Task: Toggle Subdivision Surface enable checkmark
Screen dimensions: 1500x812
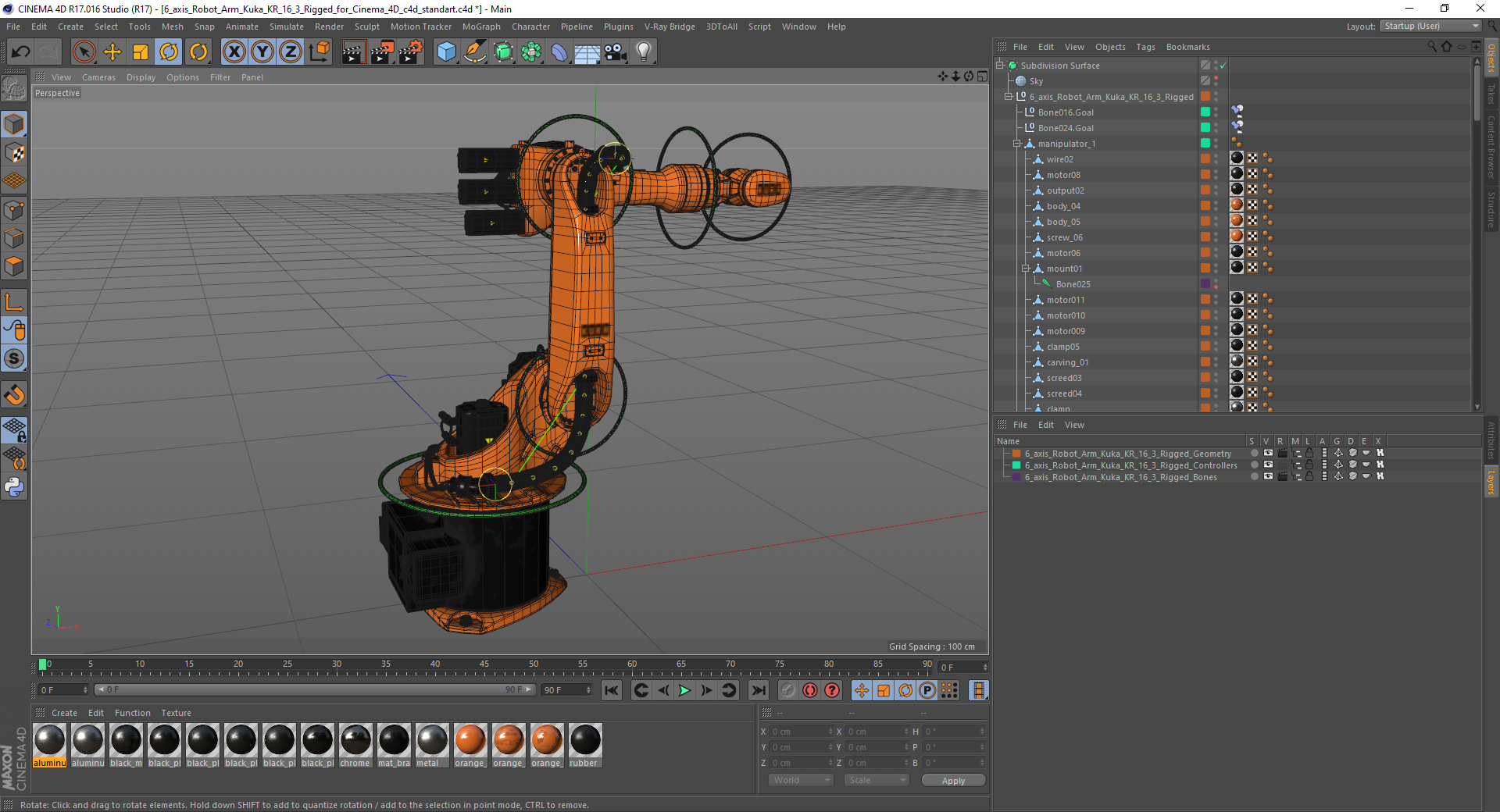Action: 1223,66
